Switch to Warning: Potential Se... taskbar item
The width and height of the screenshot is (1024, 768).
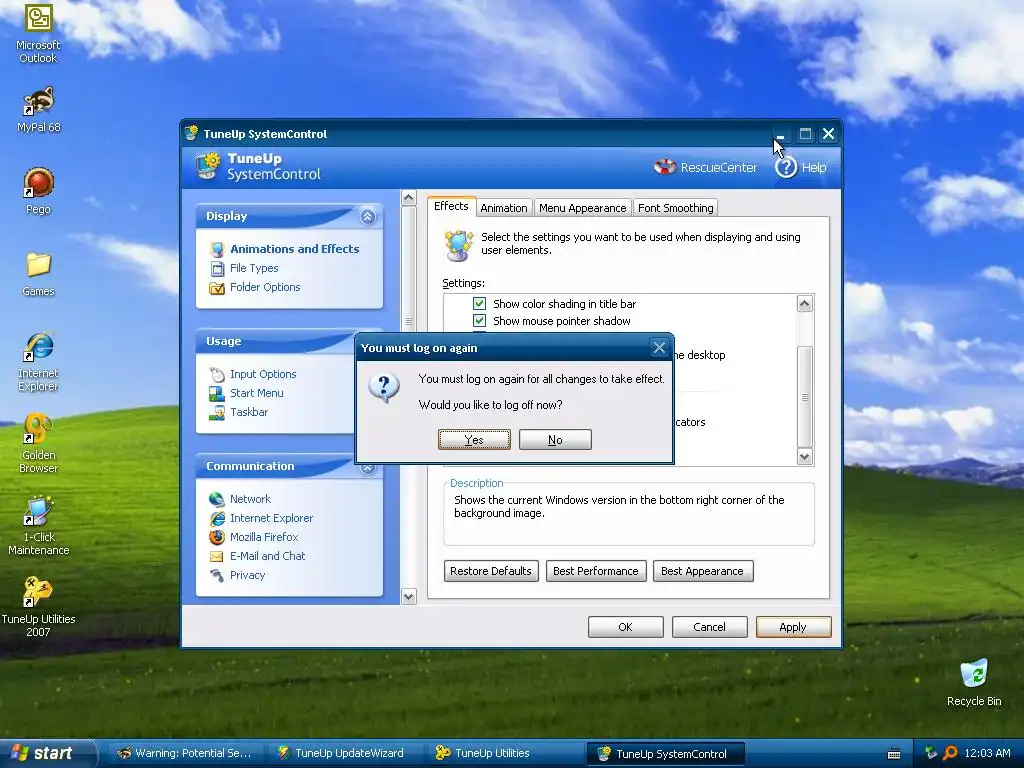[184, 753]
